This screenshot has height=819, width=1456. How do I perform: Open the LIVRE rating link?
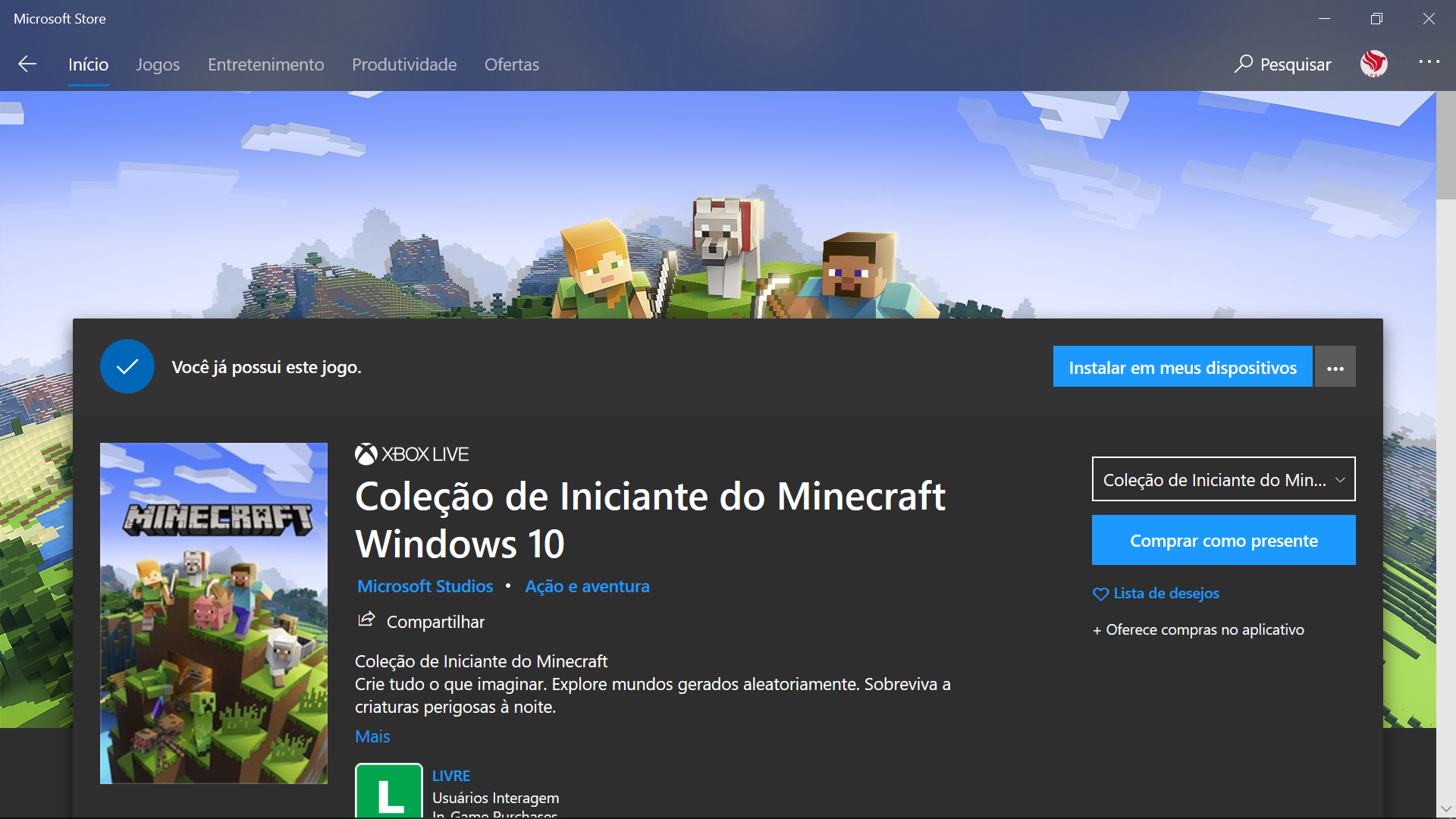(x=451, y=776)
